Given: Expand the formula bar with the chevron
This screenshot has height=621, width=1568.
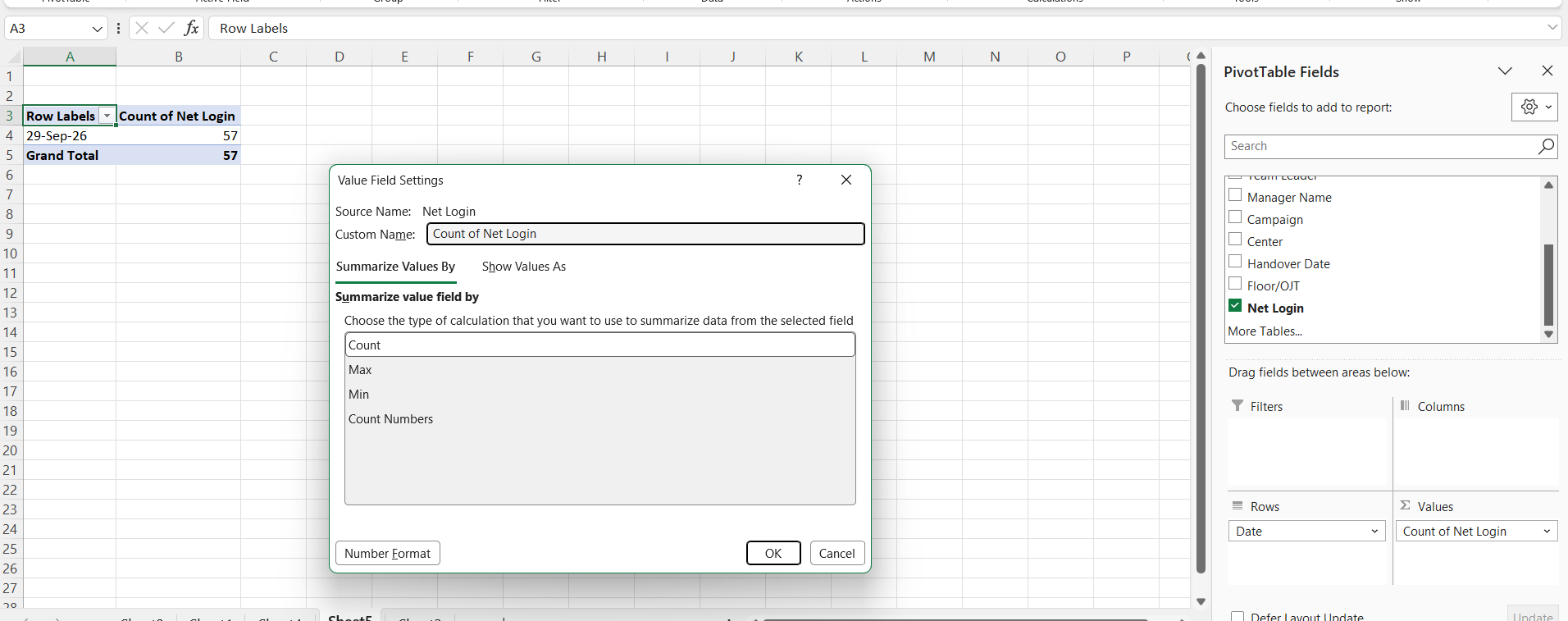Looking at the screenshot, I should click(1552, 27).
